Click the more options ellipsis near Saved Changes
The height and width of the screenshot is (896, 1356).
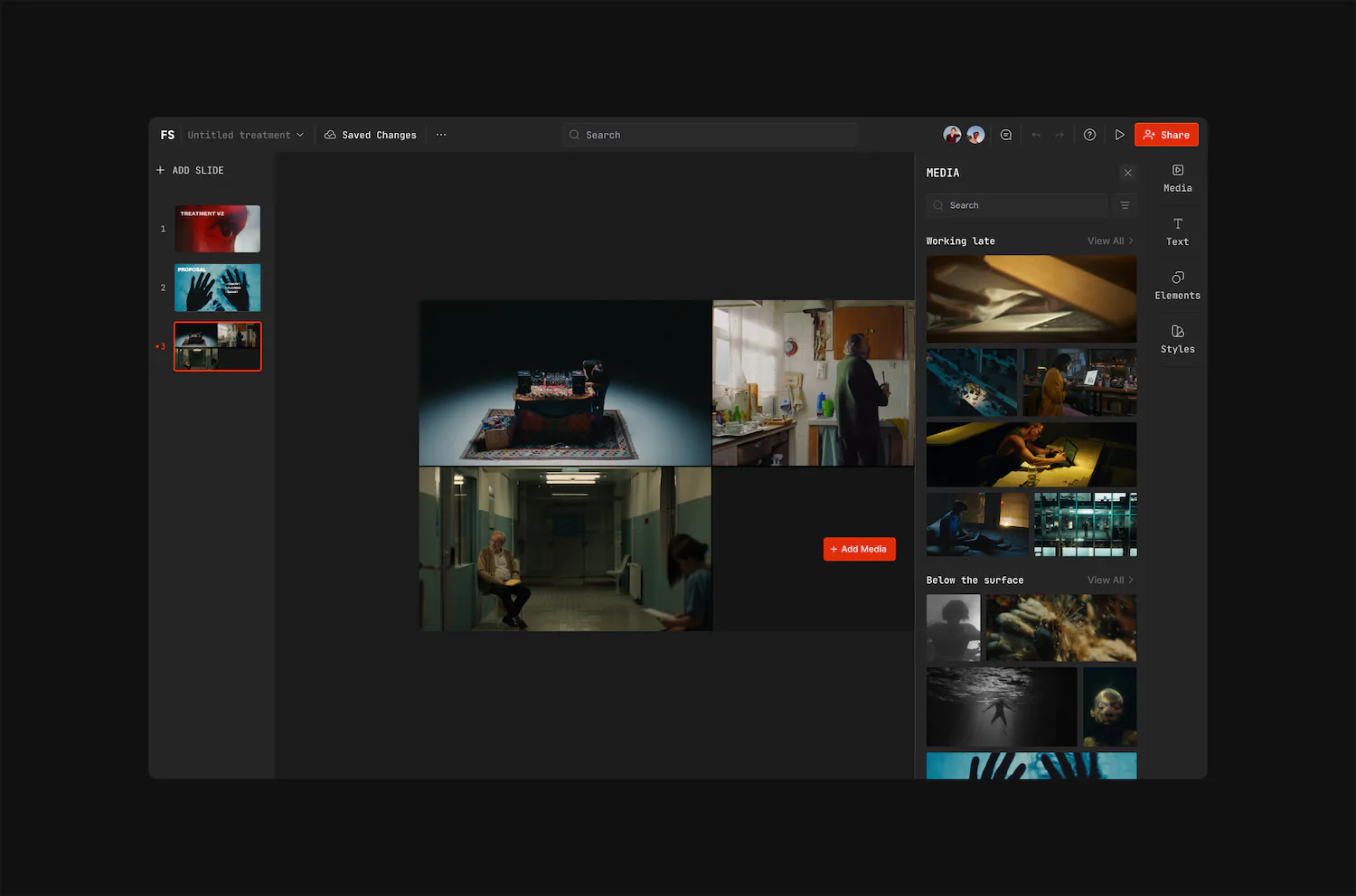(440, 134)
